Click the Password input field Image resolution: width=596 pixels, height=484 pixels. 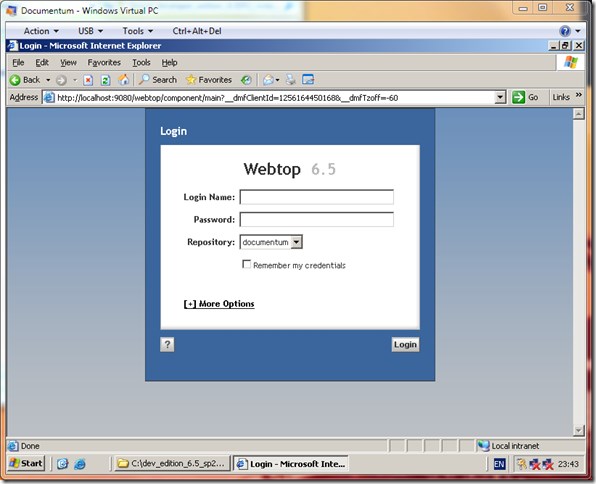pyautogui.click(x=317, y=219)
